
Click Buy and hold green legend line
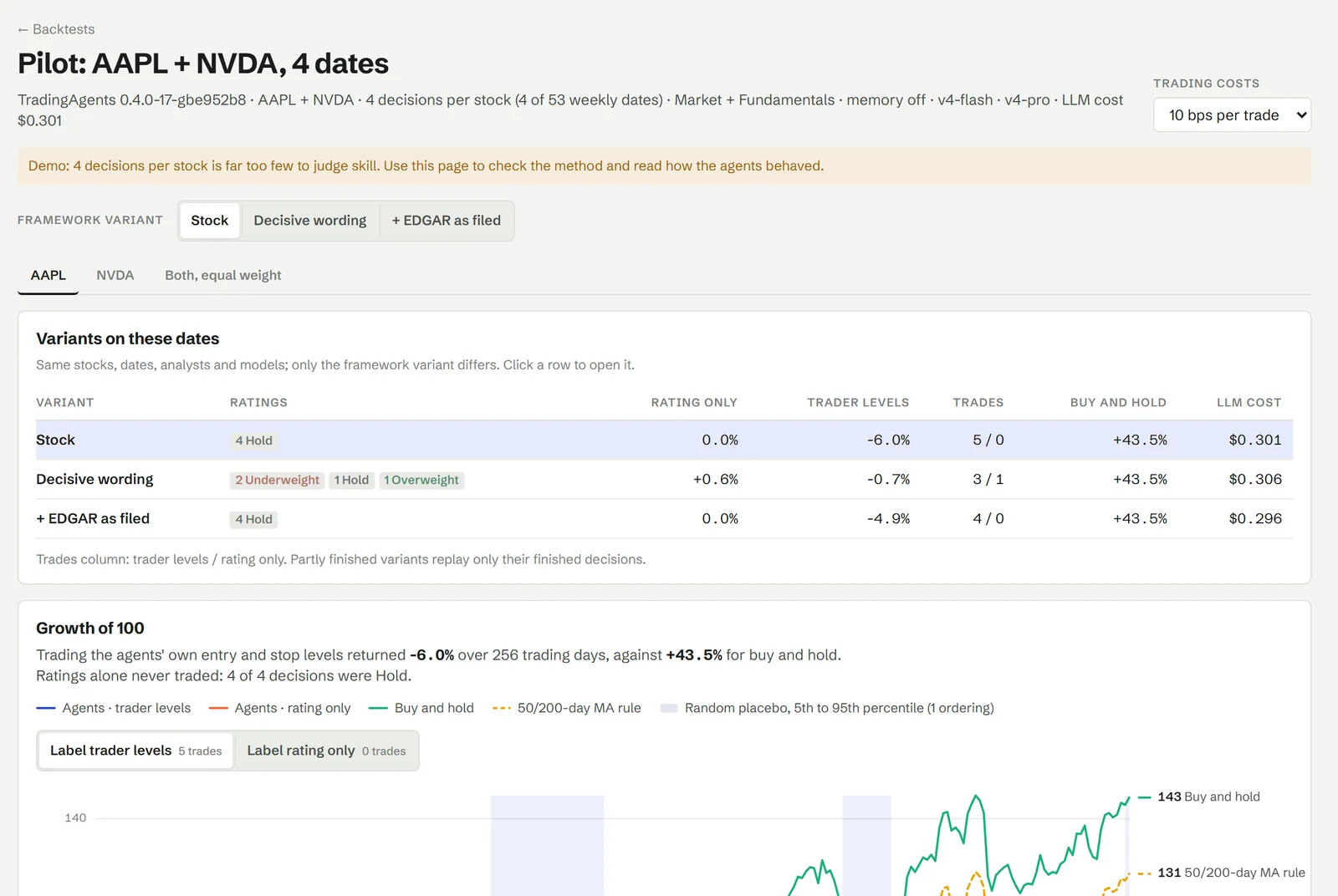[378, 708]
